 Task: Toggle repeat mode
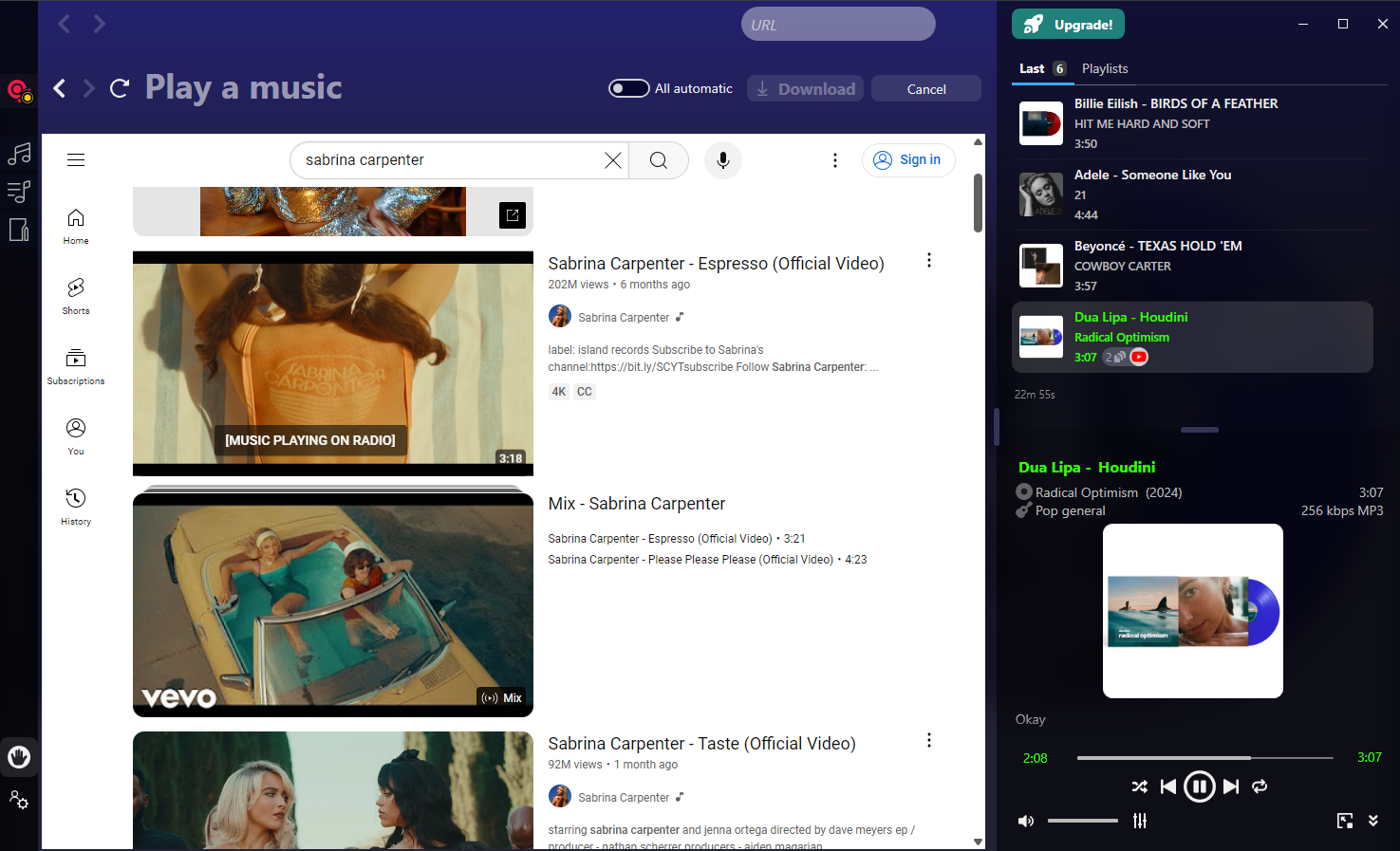coord(1260,786)
